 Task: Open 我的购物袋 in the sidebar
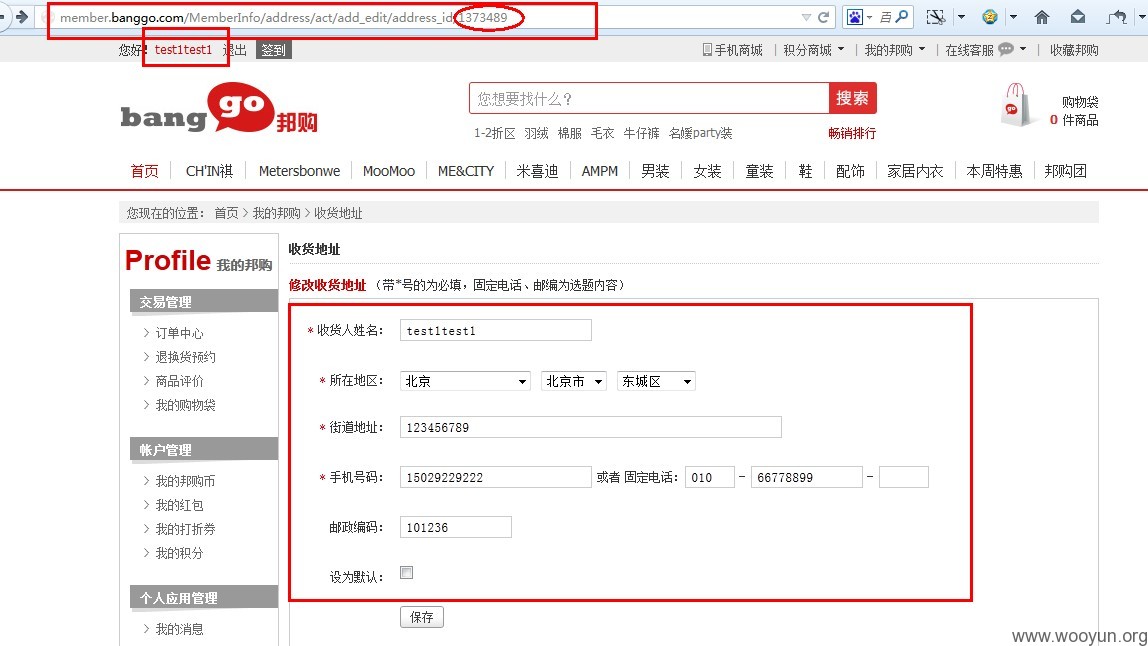(185, 405)
